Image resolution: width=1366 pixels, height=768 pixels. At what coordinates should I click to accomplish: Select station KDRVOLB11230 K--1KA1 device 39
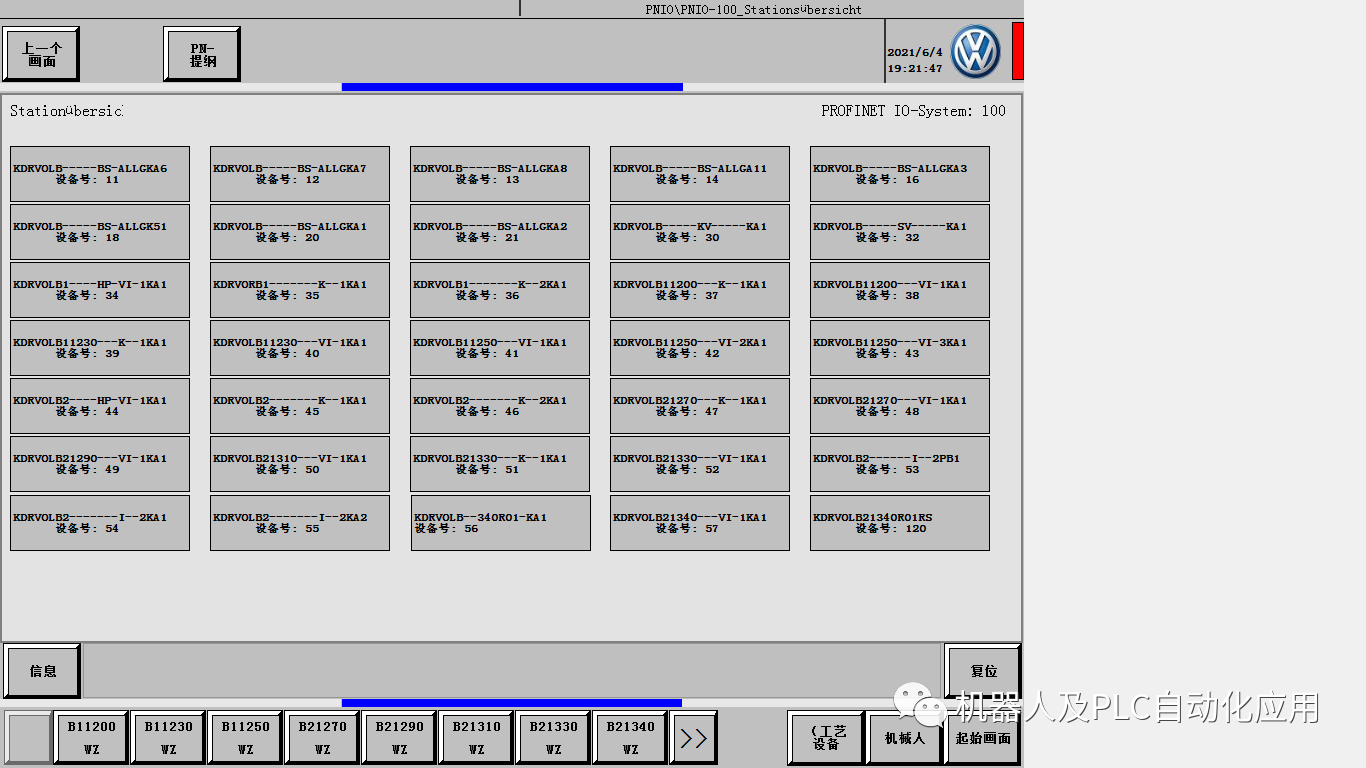100,348
